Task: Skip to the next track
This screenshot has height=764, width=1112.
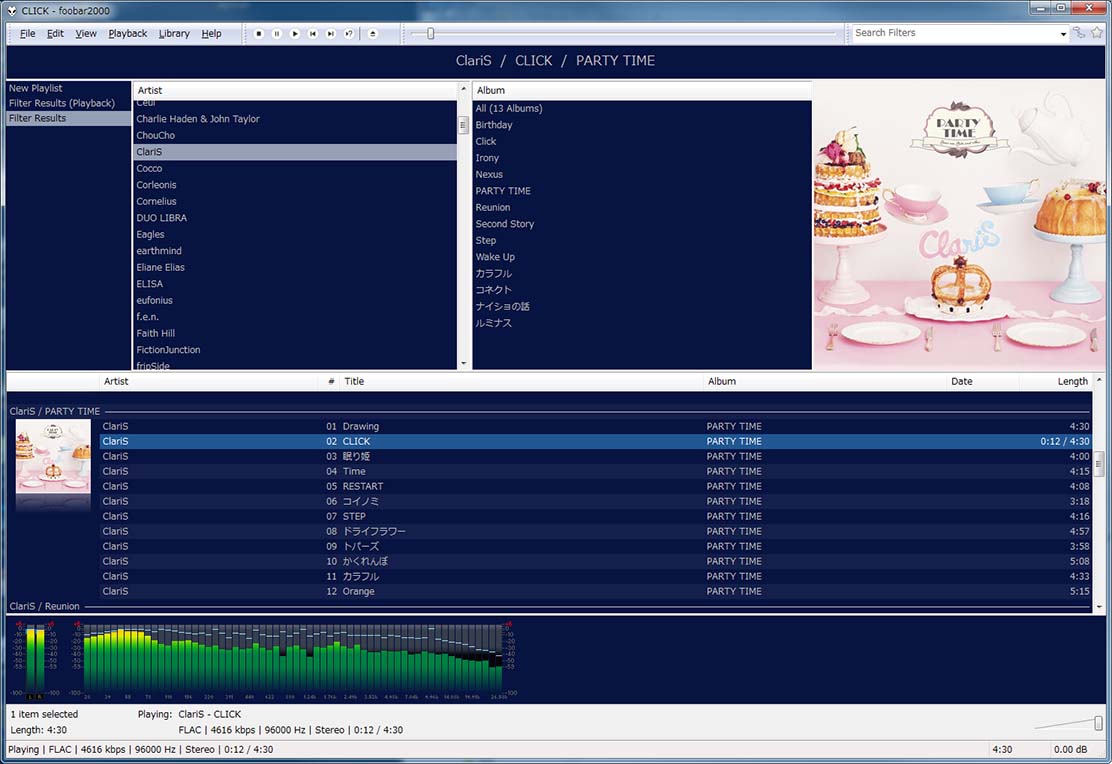Action: (x=330, y=33)
